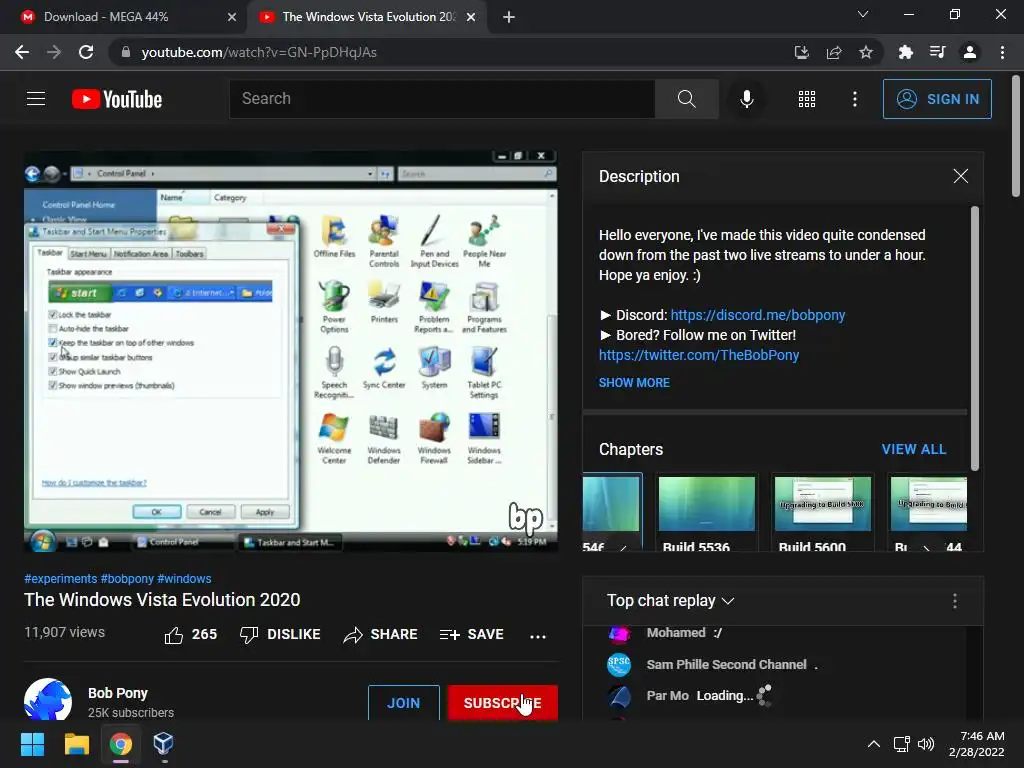Open Chrome media control icon
The height and width of the screenshot is (768, 1024).
pos(937,52)
